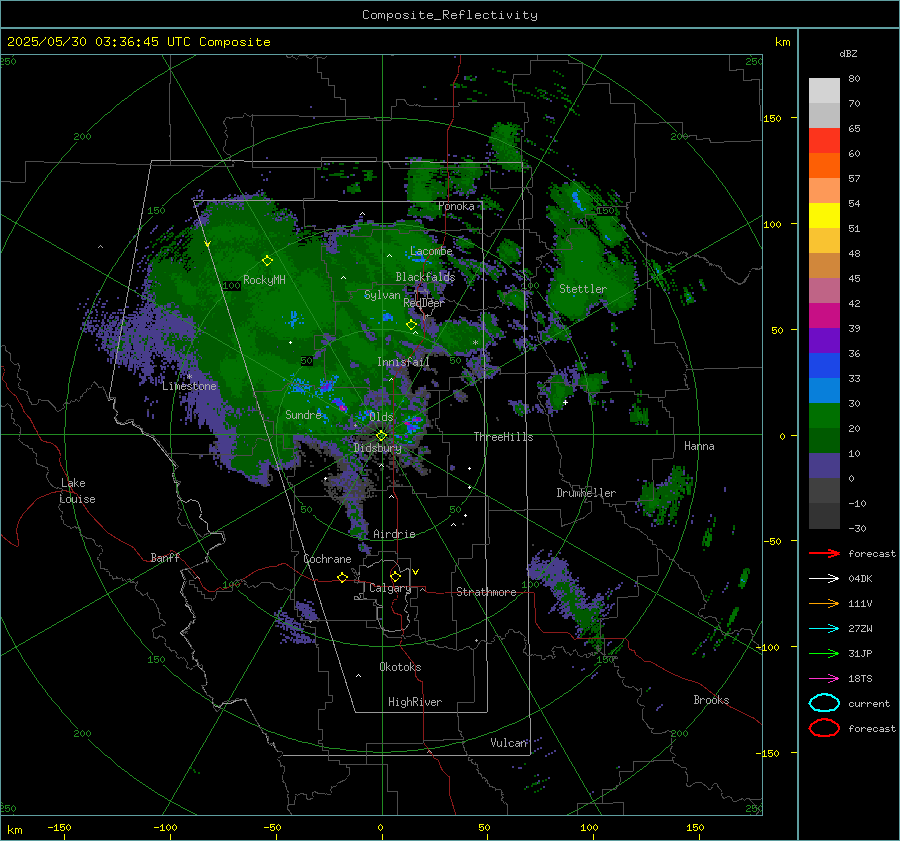Image resolution: width=900 pixels, height=841 pixels.
Task: Click the Calgary city label
Action: (390, 588)
